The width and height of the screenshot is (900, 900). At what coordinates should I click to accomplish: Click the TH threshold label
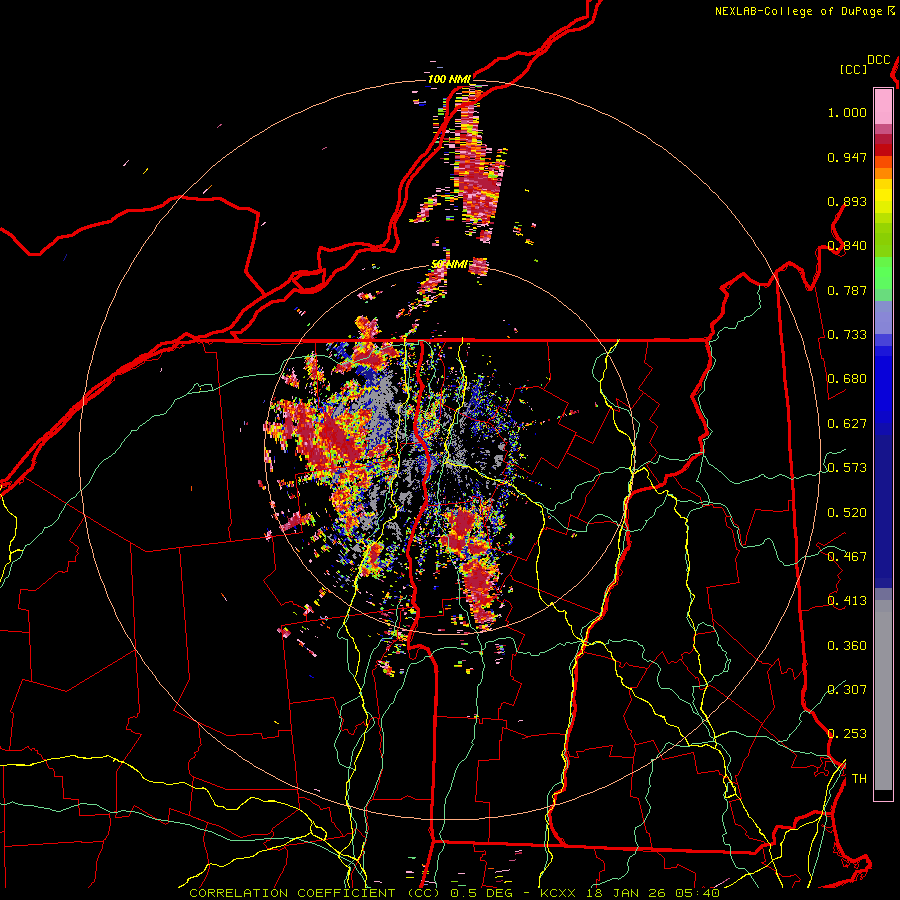coord(859,779)
